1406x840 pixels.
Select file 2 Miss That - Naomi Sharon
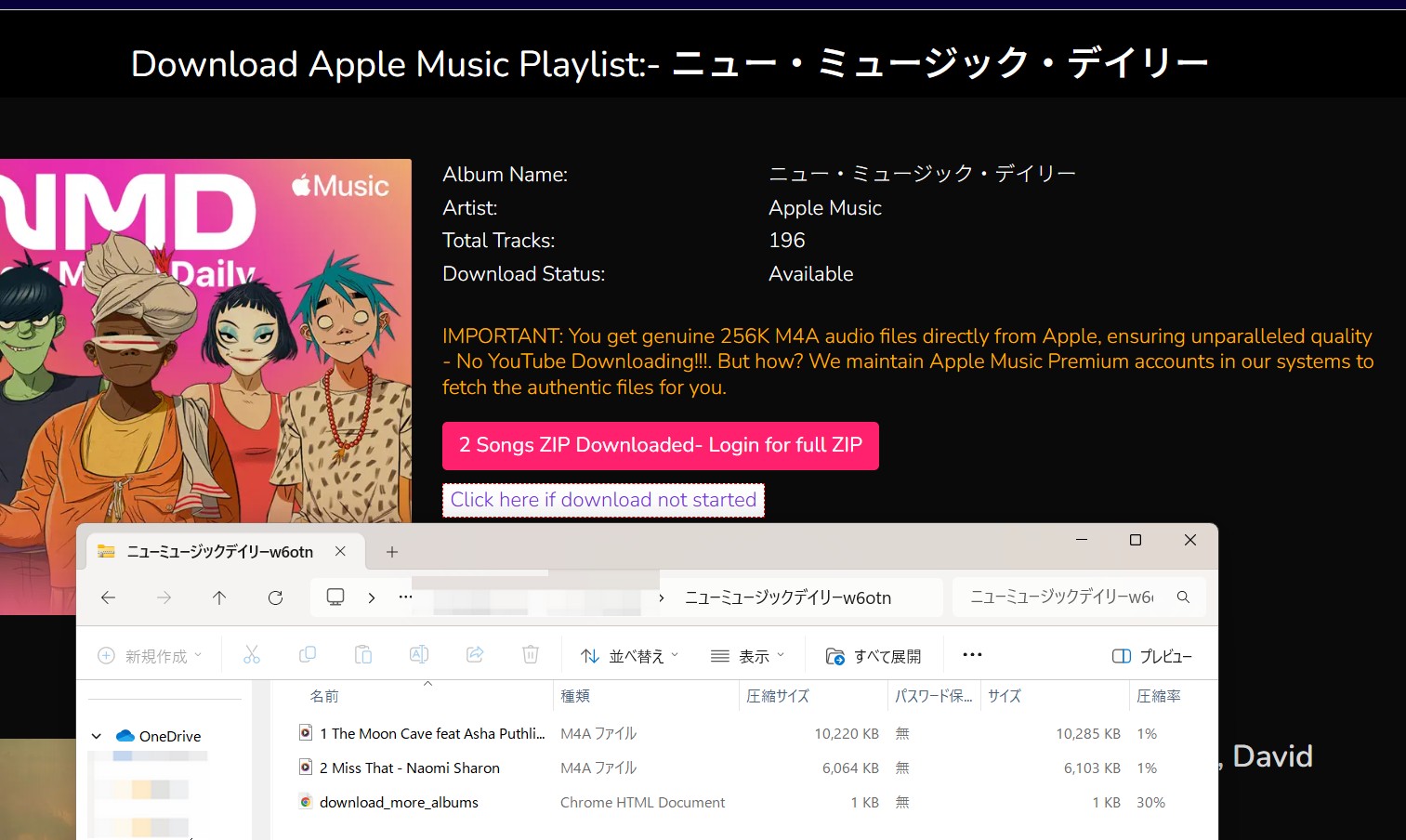(410, 768)
